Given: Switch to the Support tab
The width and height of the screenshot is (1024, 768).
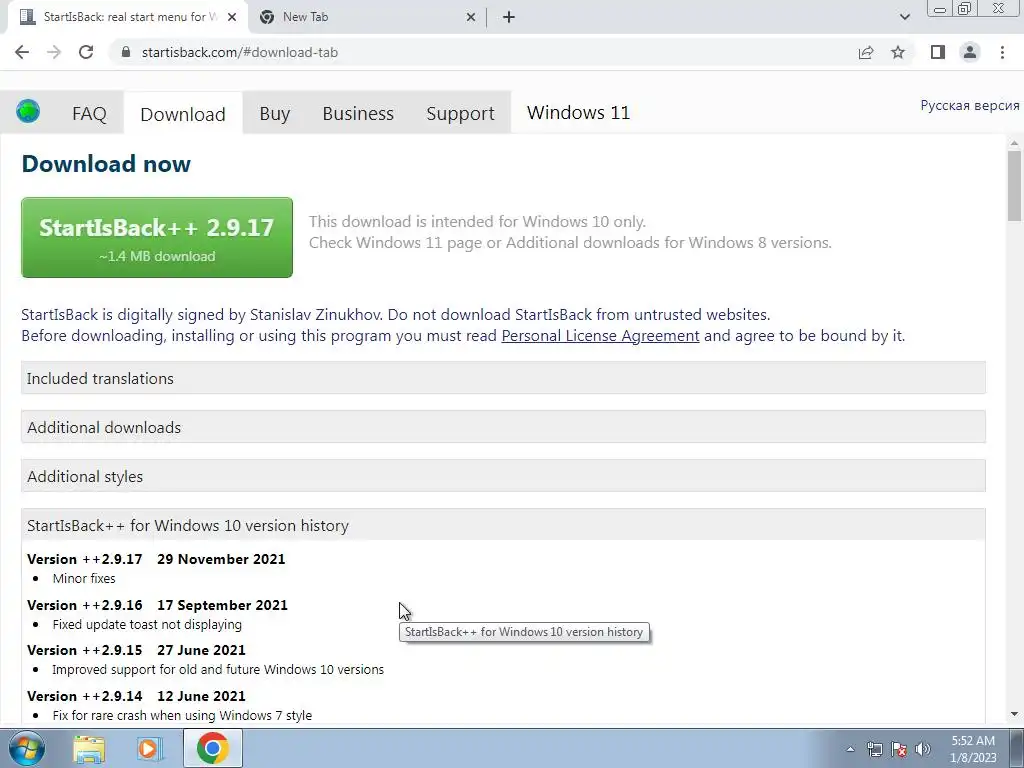Looking at the screenshot, I should (x=460, y=114).
